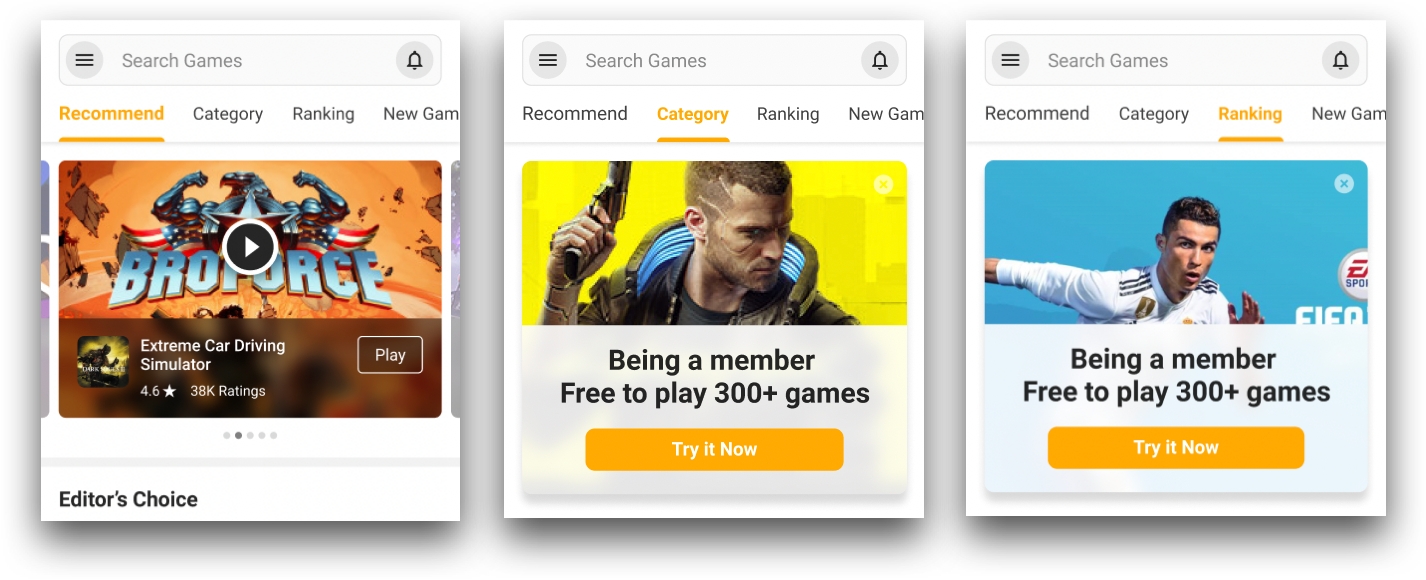The image size is (1426, 580).
Task: Click Search Games field in first screen
Action: pos(250,61)
